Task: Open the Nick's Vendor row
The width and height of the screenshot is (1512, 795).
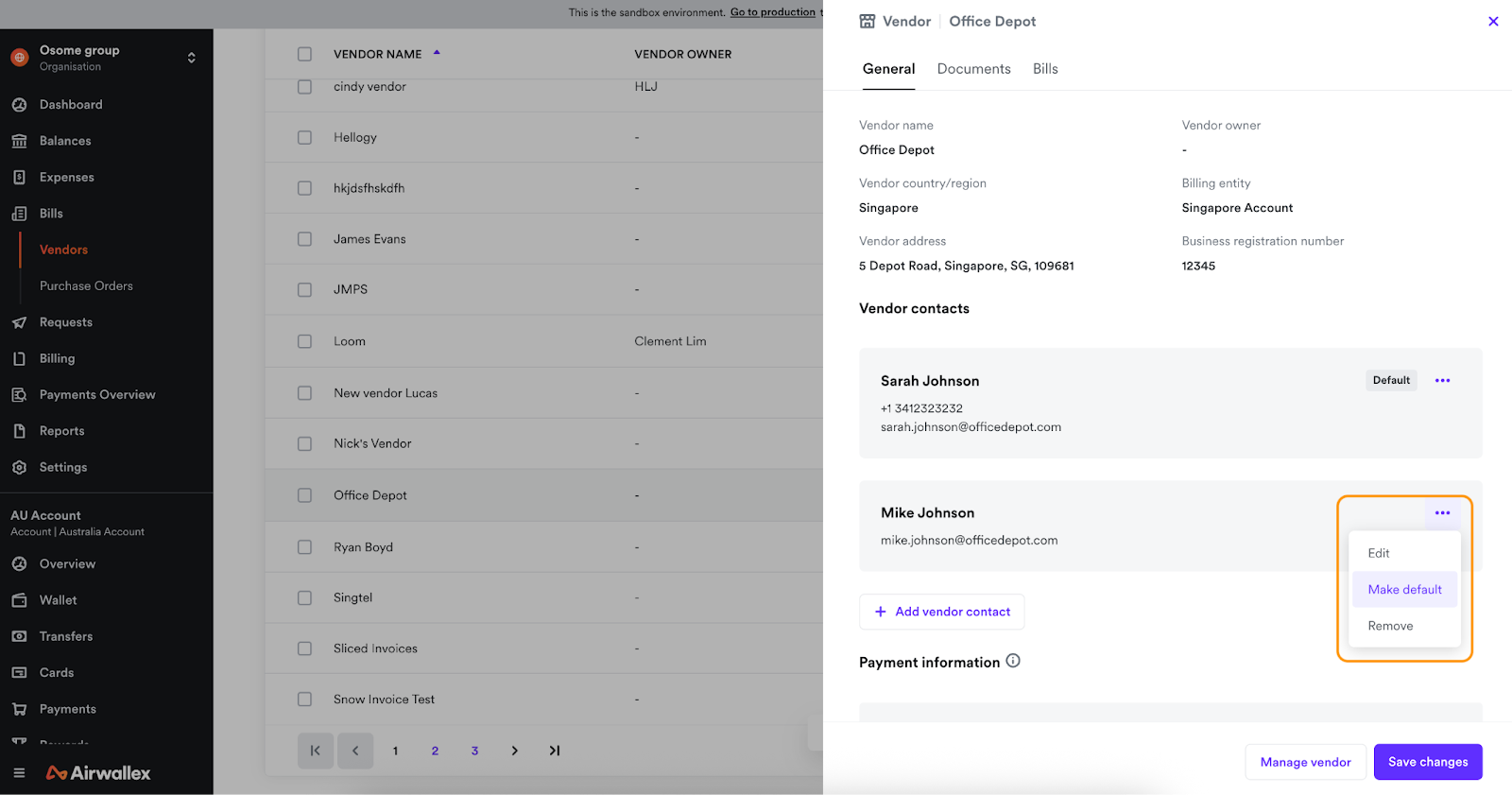Action: 544,443
